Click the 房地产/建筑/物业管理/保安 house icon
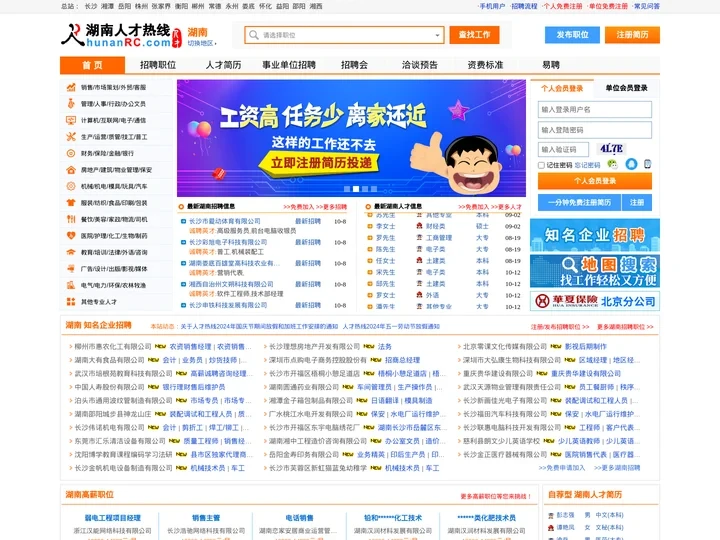This screenshot has height=540, width=720. [71, 170]
